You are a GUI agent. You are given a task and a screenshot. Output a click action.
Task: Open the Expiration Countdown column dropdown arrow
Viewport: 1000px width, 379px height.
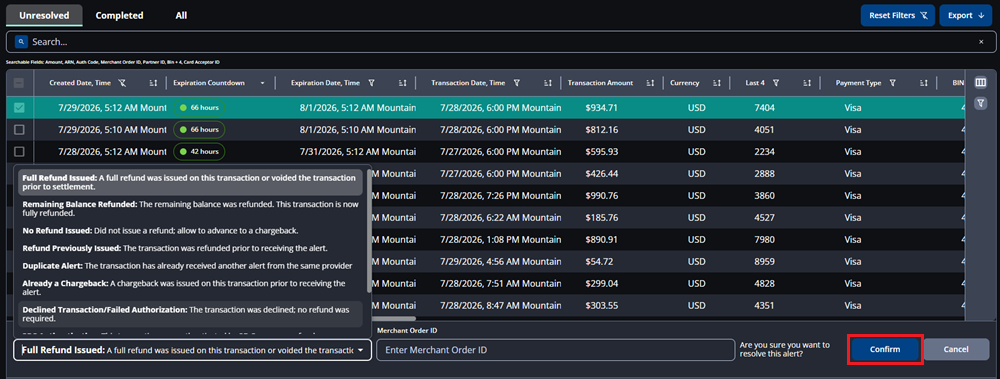coord(262,83)
